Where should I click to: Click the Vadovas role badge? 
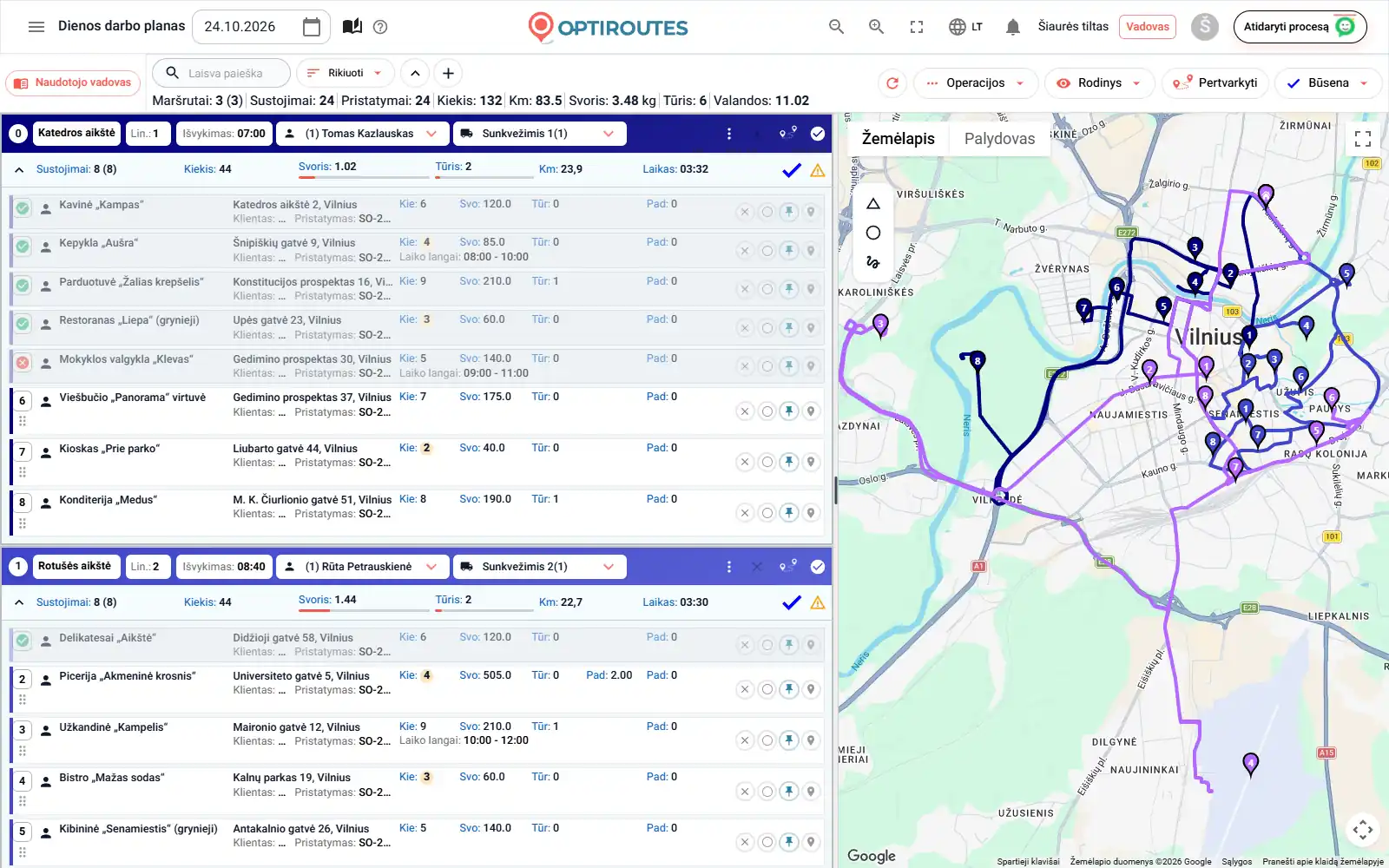click(x=1148, y=27)
